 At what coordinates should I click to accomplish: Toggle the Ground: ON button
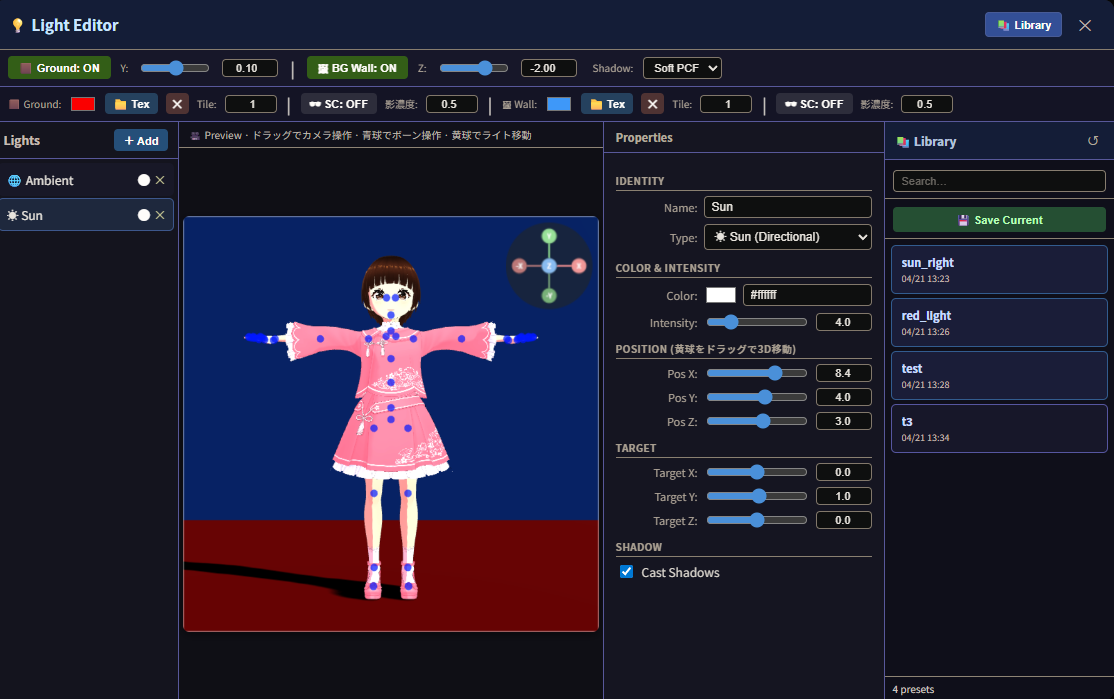coord(59,68)
